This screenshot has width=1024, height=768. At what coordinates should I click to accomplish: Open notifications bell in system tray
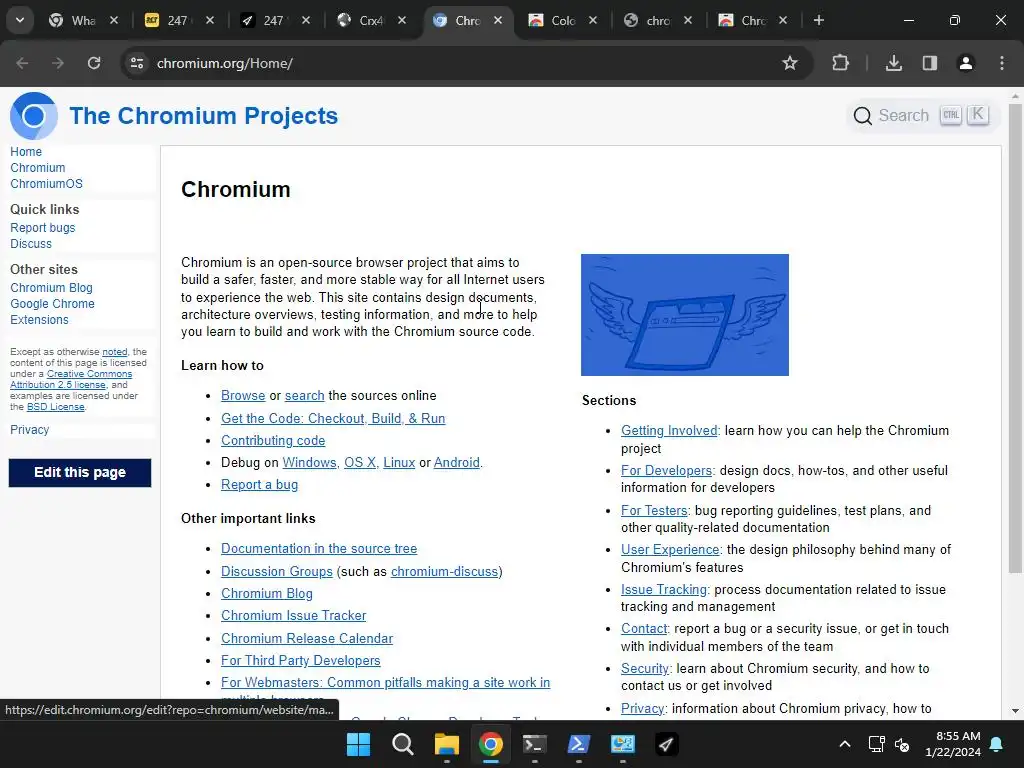997,744
